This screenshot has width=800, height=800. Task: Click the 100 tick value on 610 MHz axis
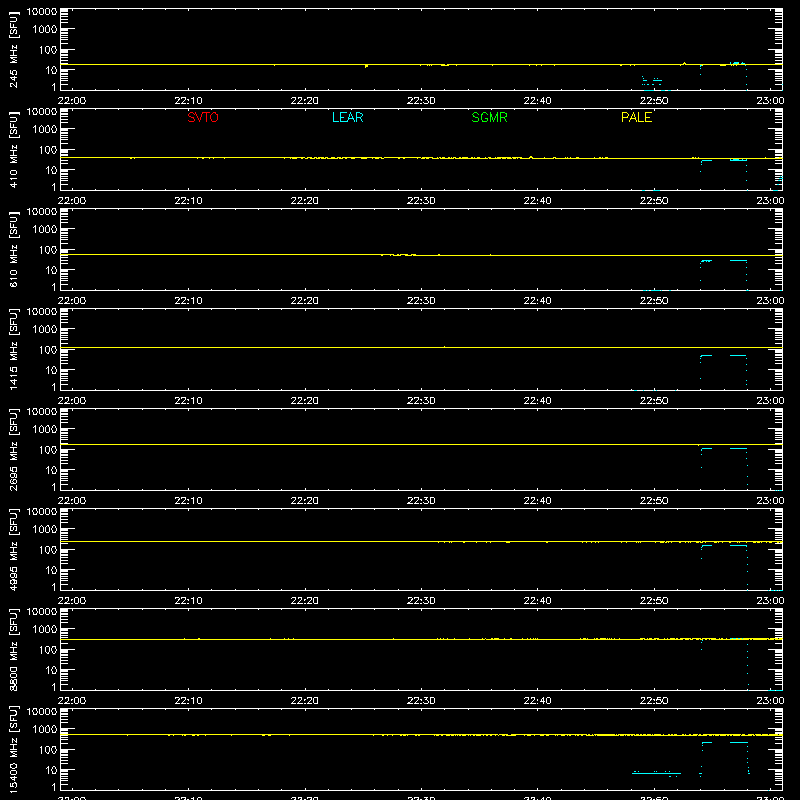click(x=48, y=250)
